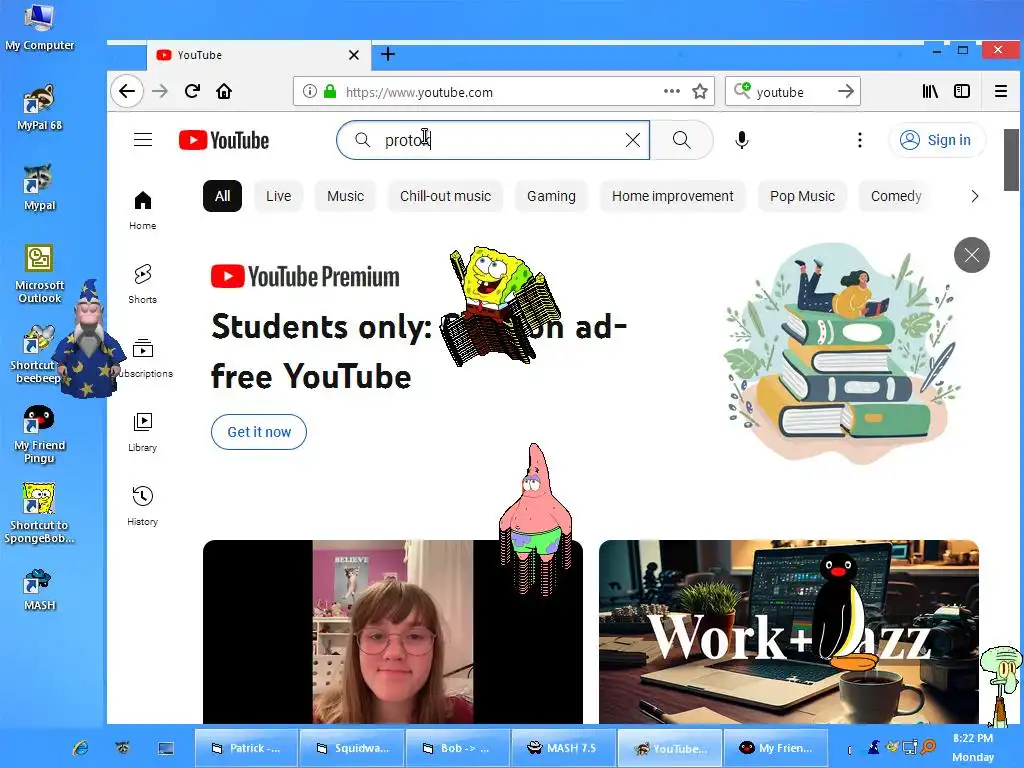Select the Live filter chip
The image size is (1024, 768).
pos(278,196)
